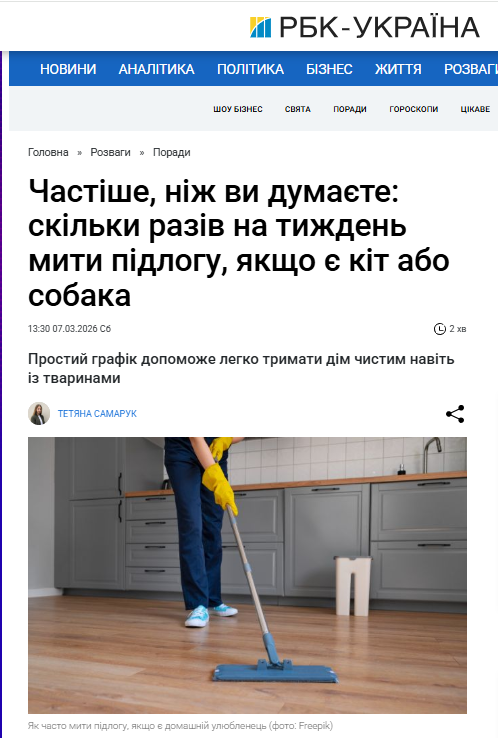Click the clock reading-time icon
The image size is (498, 738).
439,329
